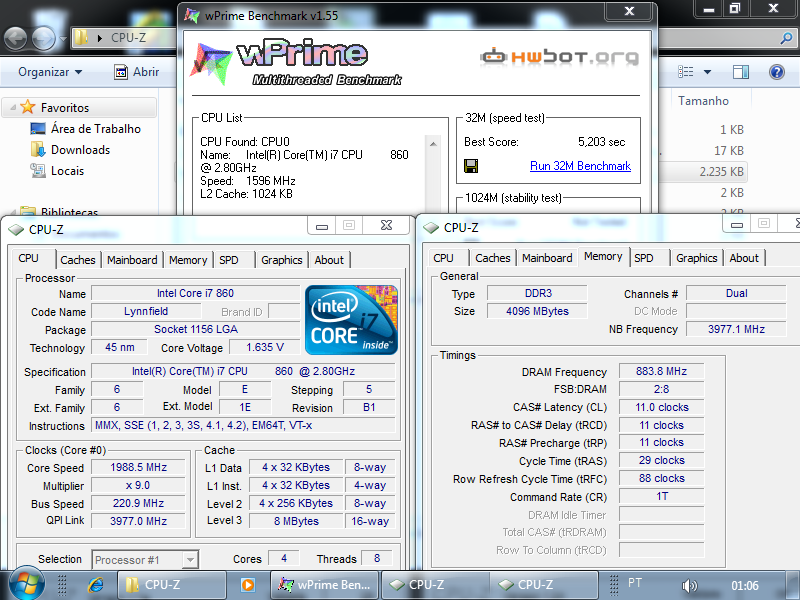Open About tab in left CPU-Z window
The width and height of the screenshot is (800, 600).
click(x=329, y=260)
